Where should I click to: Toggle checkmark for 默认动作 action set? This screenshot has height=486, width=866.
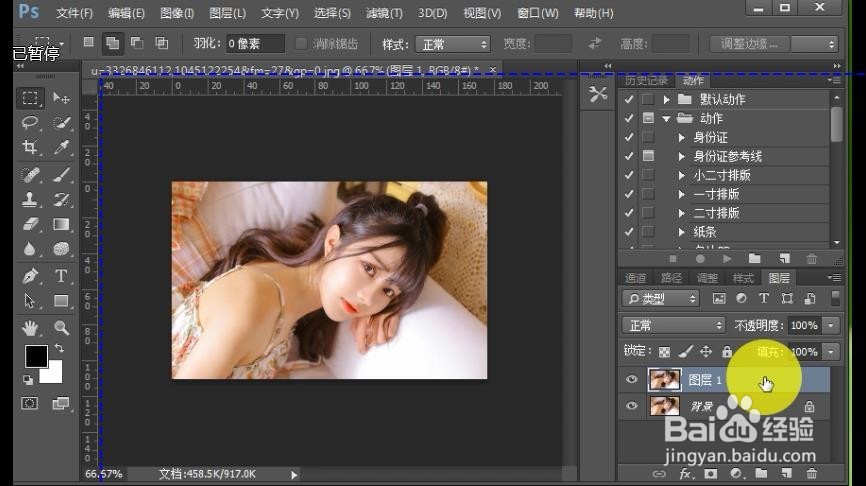point(629,99)
